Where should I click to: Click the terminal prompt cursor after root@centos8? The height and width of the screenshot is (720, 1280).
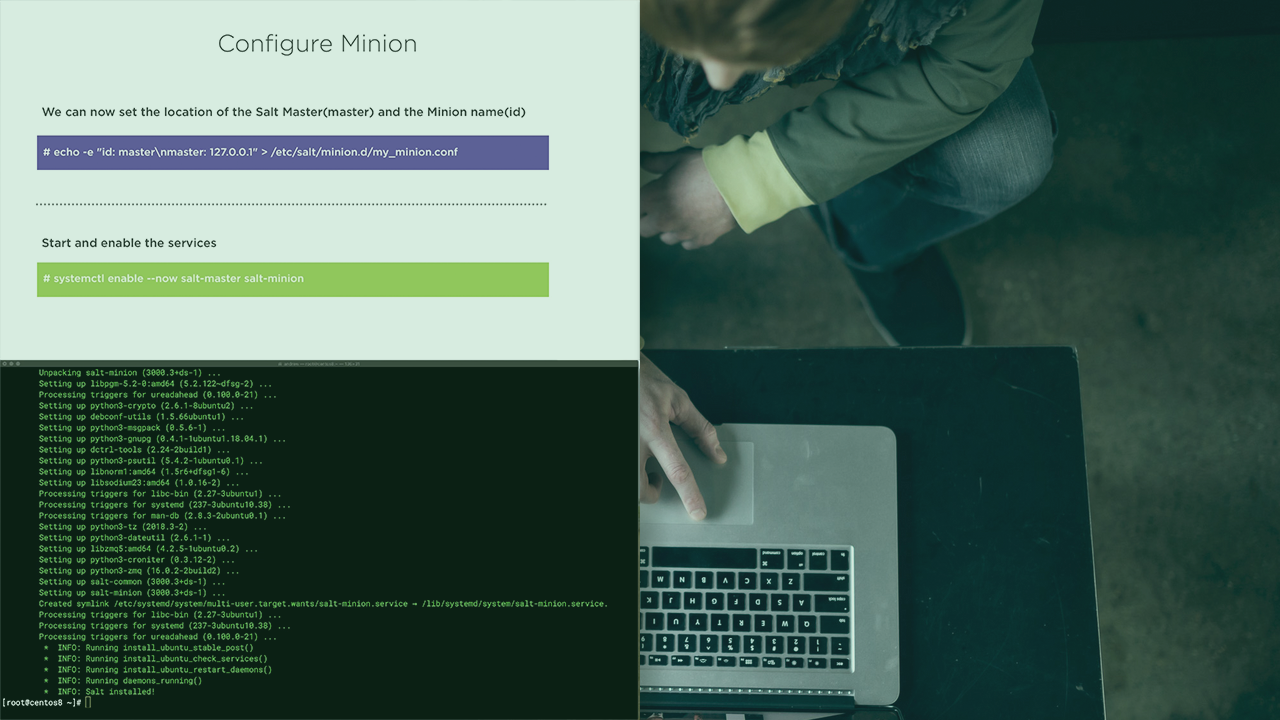(88, 703)
